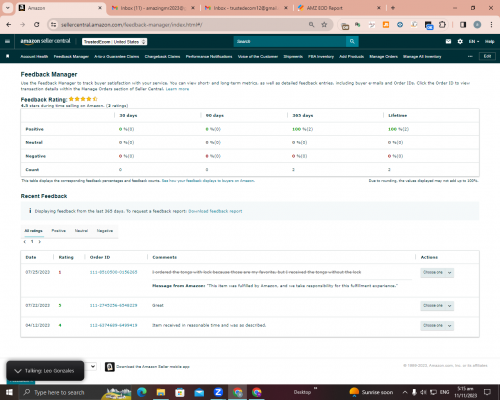Open Zoom from the taskbar
The height and width of the screenshot is (400, 500).
click(x=218, y=392)
